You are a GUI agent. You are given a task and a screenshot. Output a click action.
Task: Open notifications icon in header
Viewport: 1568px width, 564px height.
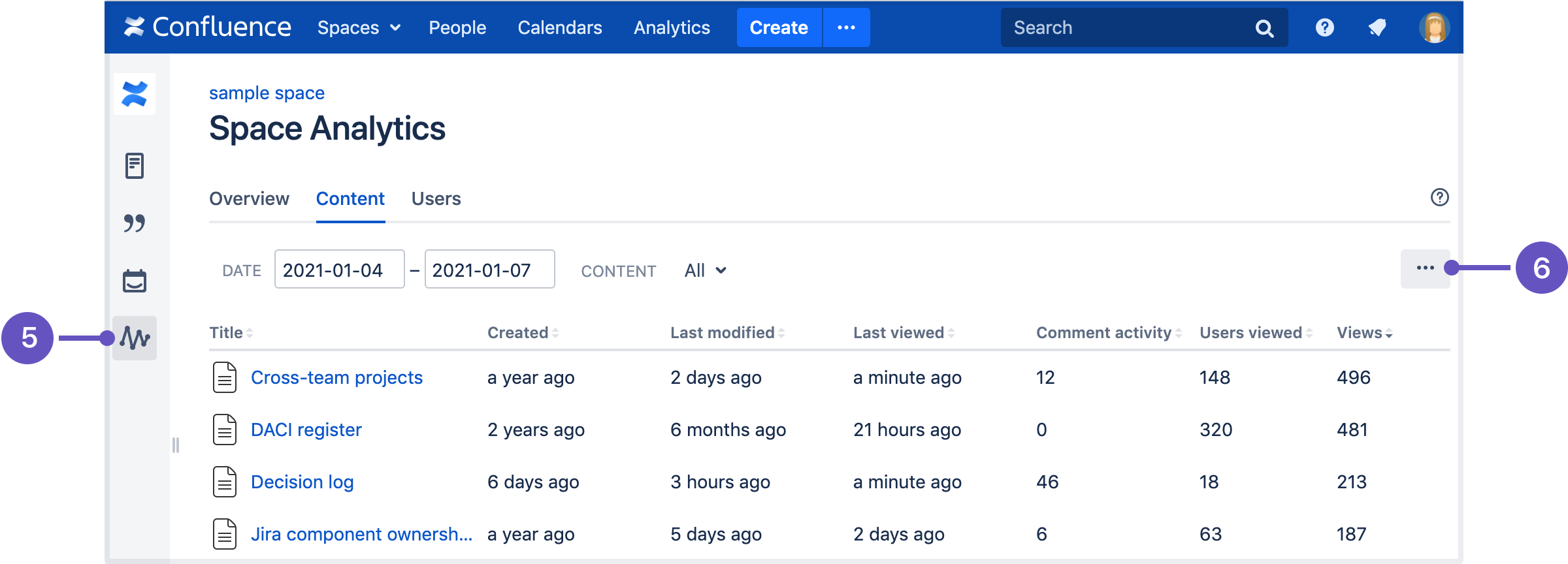click(x=1377, y=27)
